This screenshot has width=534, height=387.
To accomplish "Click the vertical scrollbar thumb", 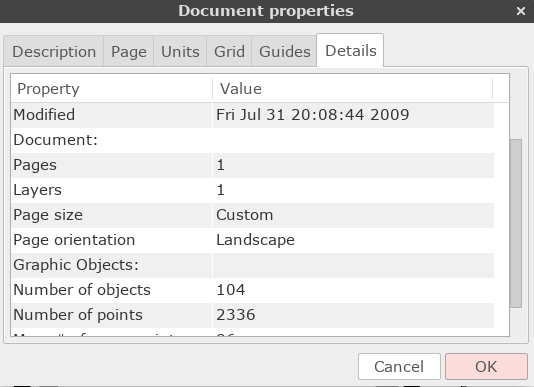I will (516, 223).
